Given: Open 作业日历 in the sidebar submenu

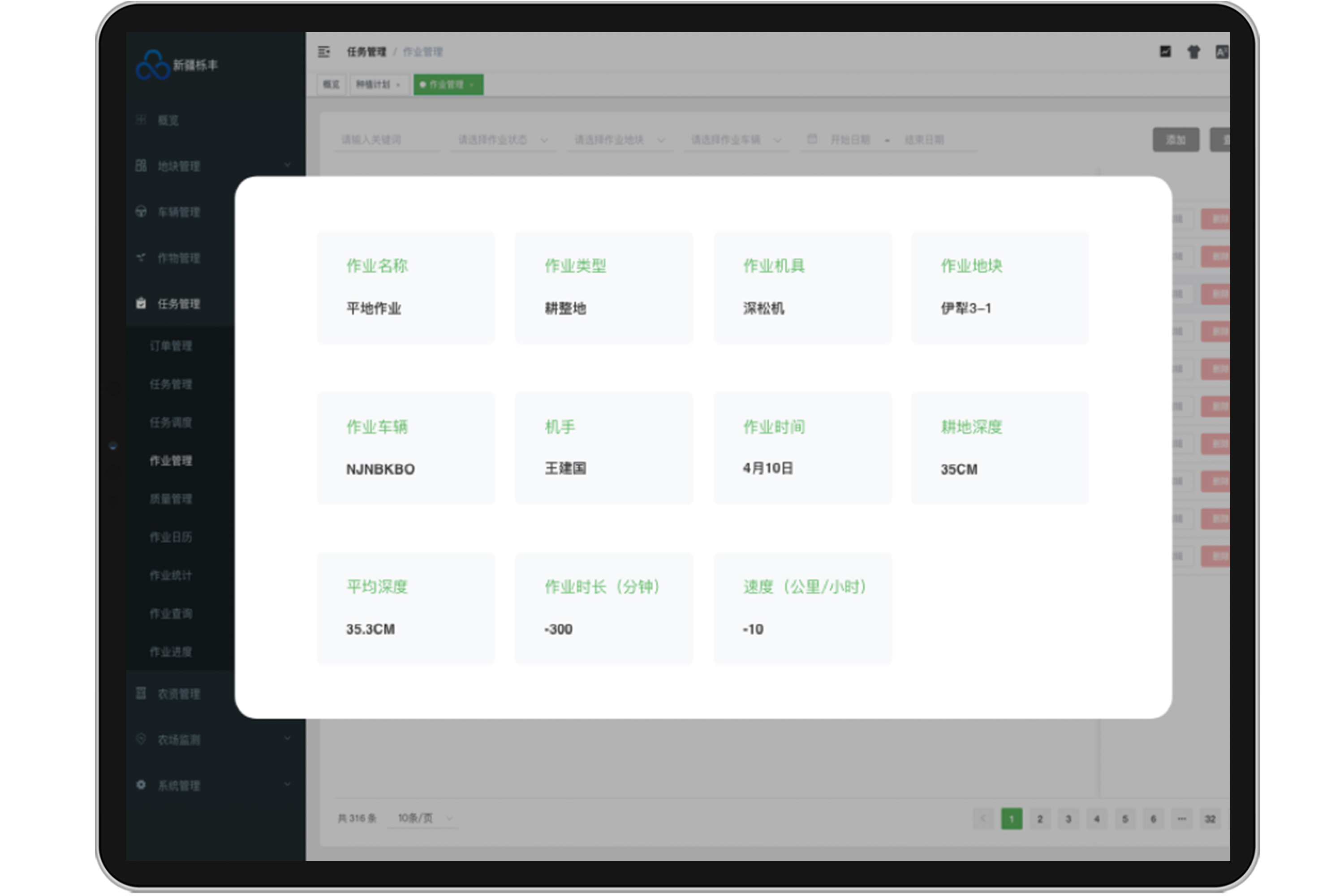Looking at the screenshot, I should click(171, 538).
